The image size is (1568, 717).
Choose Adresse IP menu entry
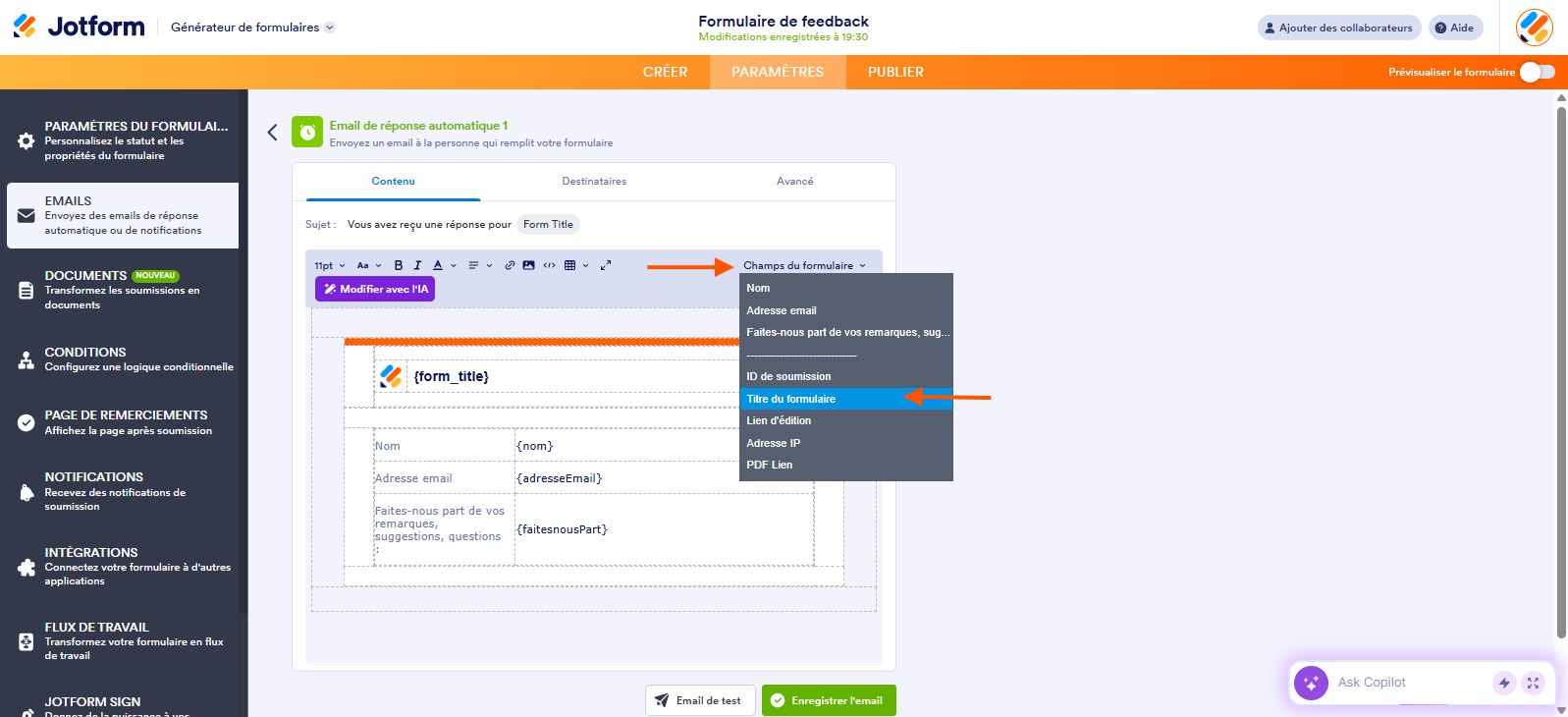846,443
